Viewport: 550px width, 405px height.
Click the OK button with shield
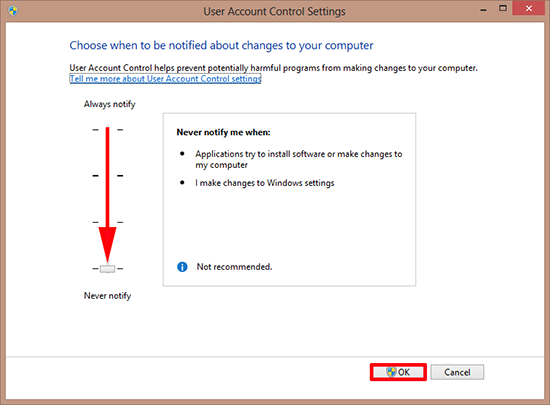click(398, 372)
